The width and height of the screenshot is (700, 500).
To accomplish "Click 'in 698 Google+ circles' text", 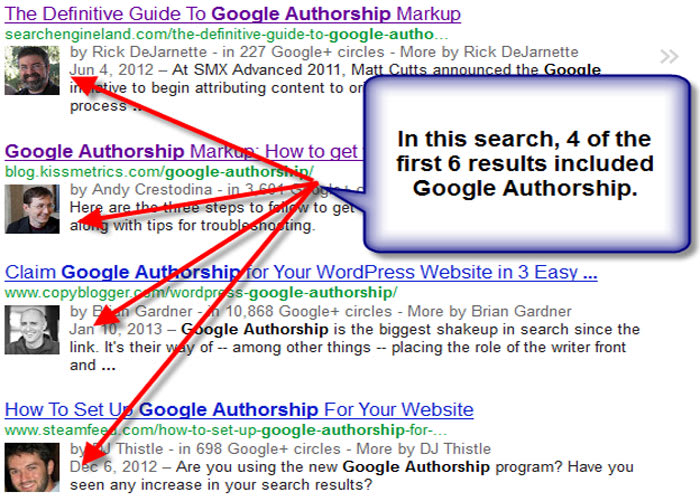I will 259,449.
